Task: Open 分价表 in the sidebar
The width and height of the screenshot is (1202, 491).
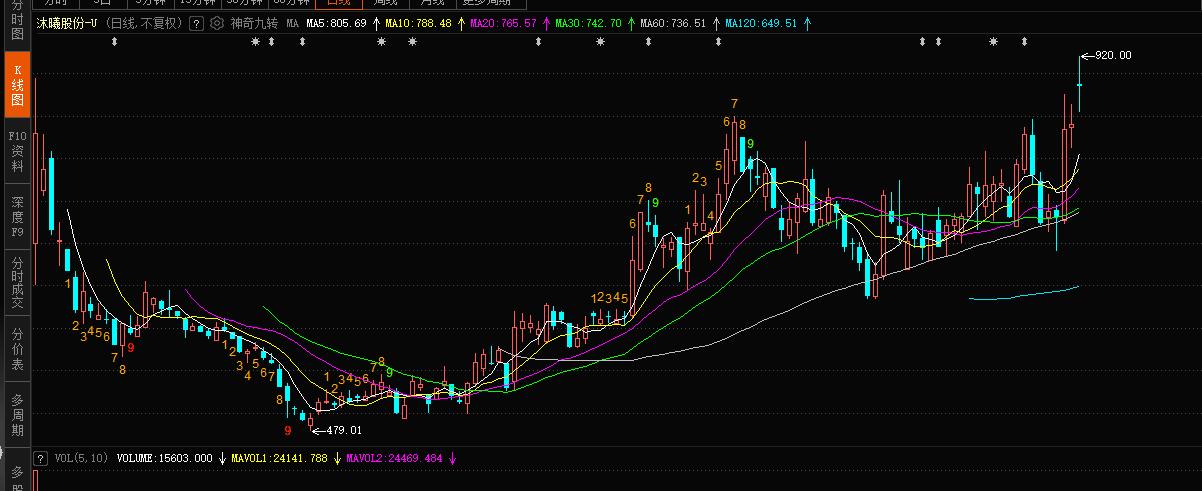Action: coord(17,348)
